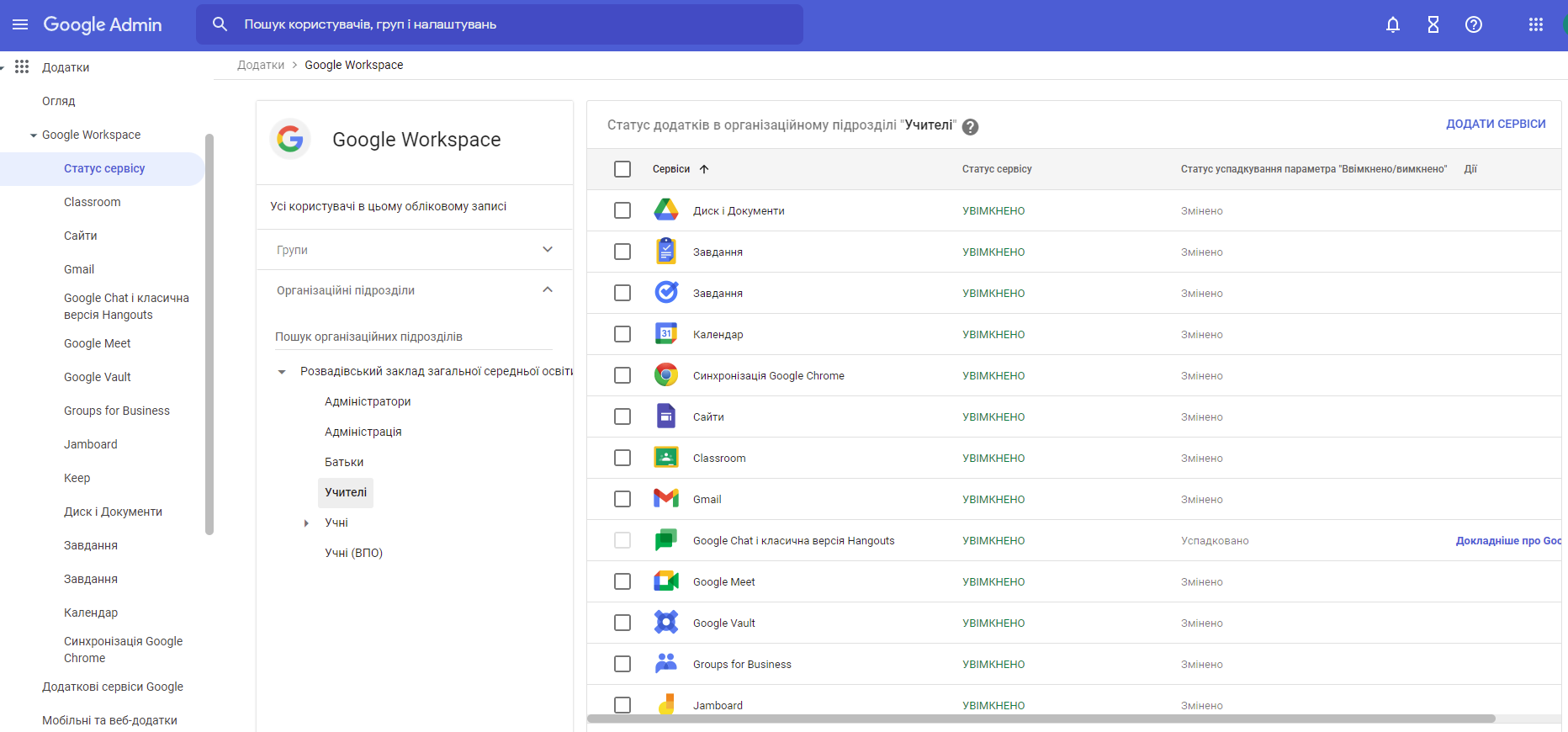Check the Groups for Business row

pos(622,664)
